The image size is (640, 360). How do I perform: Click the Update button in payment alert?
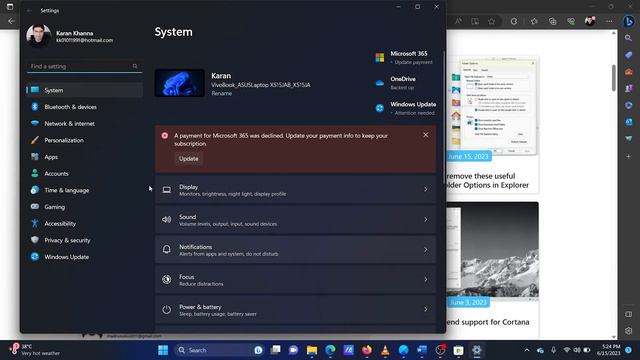189,159
